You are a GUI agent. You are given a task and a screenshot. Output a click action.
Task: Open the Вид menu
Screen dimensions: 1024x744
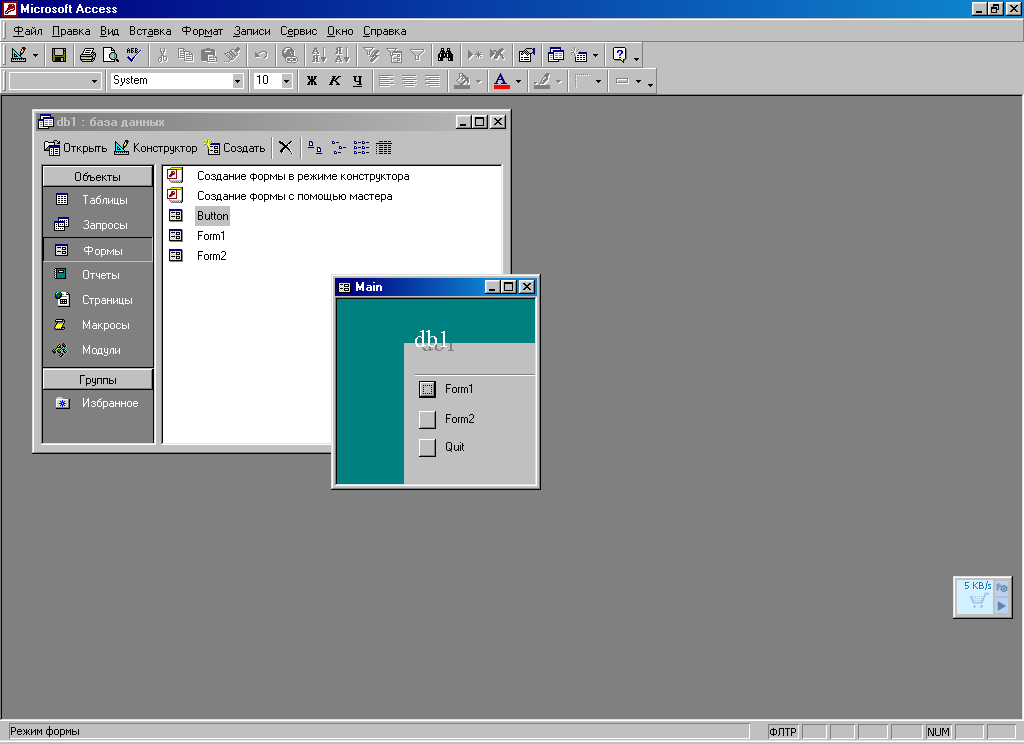109,31
